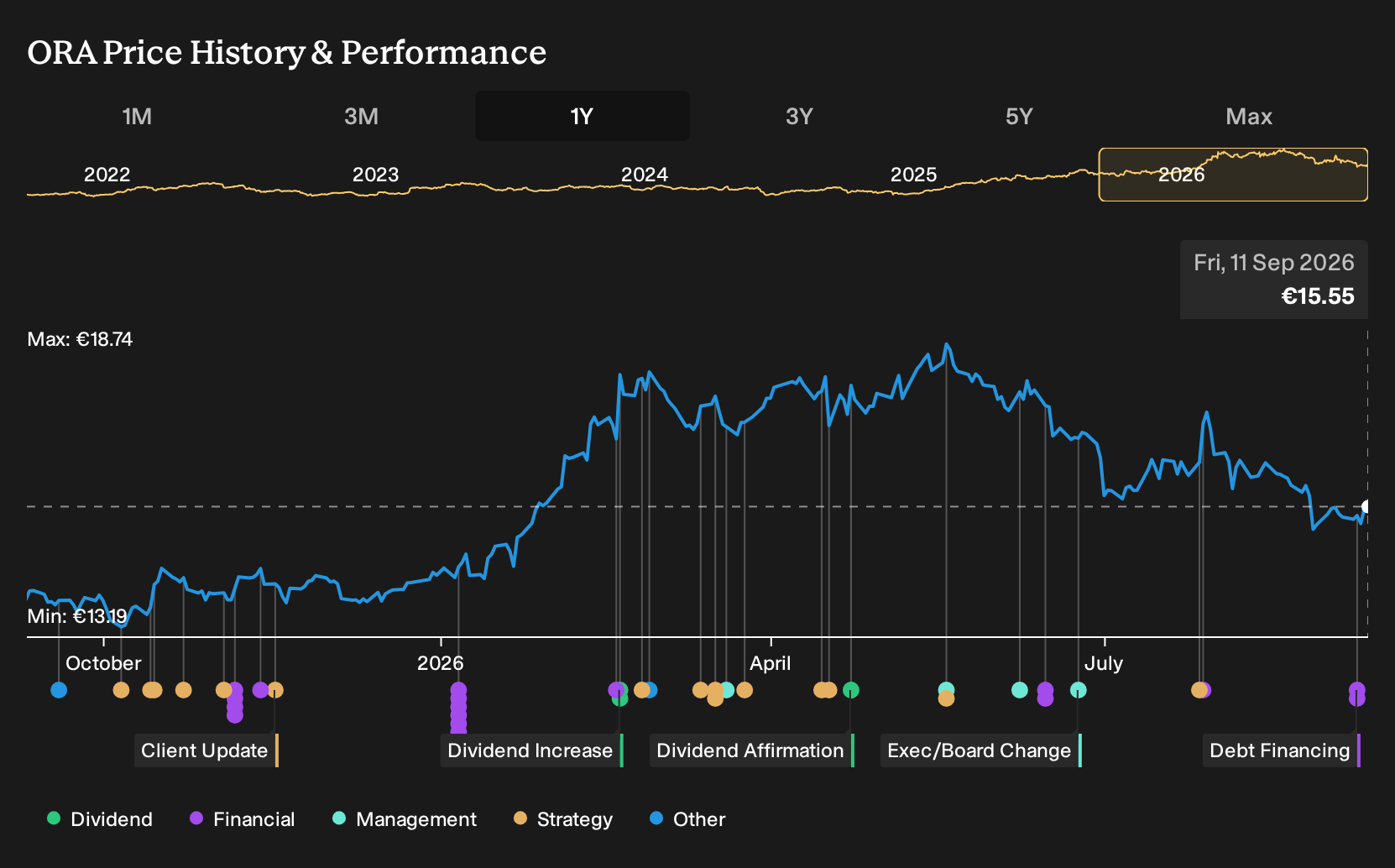This screenshot has width=1395, height=868.
Task: Open the Exec/Board Change event label
Action: [x=981, y=750]
